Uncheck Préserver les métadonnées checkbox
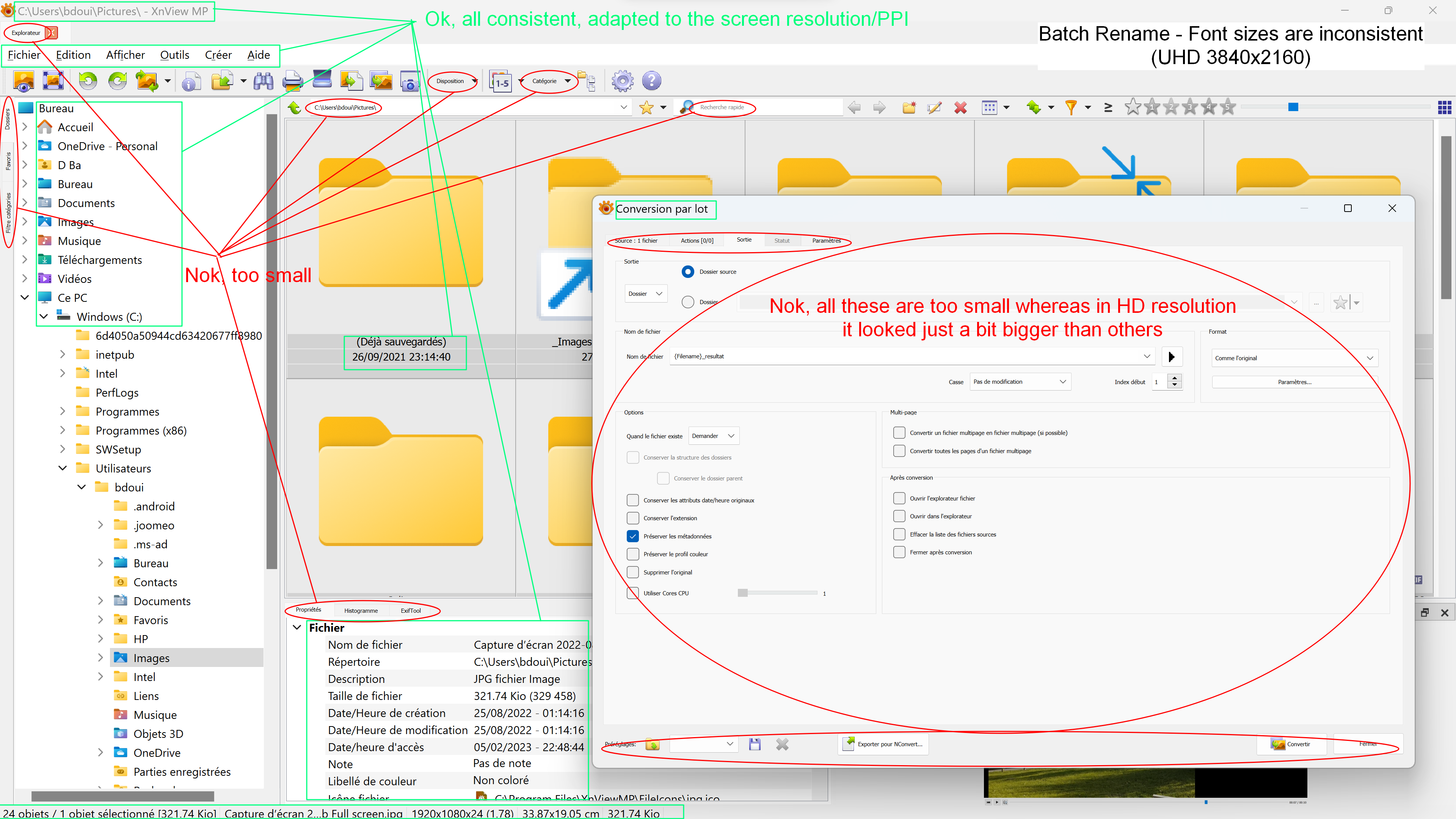Screen dimensions: 1456x819 click(x=632, y=536)
